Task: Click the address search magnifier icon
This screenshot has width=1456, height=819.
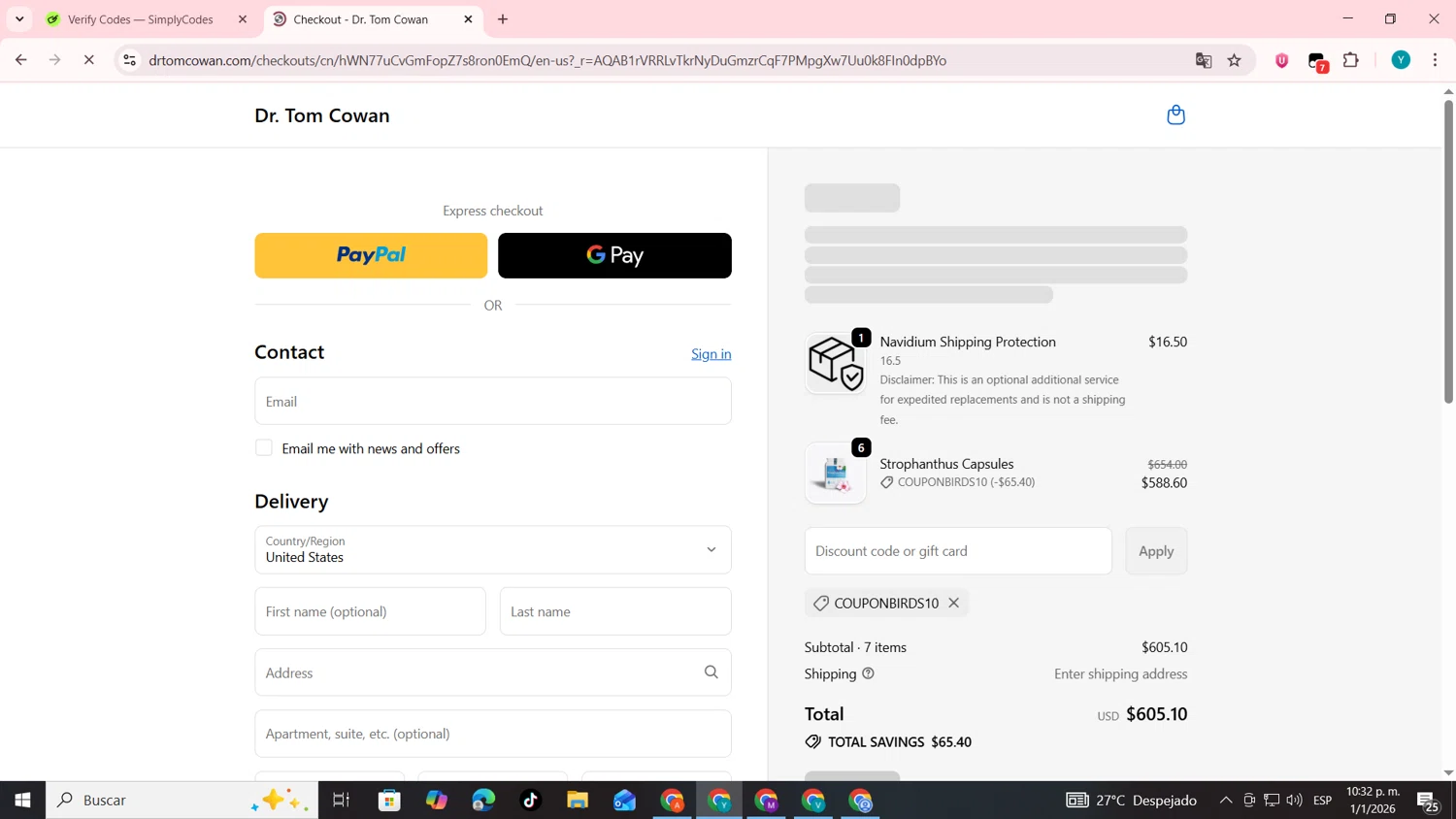Action: (711, 672)
